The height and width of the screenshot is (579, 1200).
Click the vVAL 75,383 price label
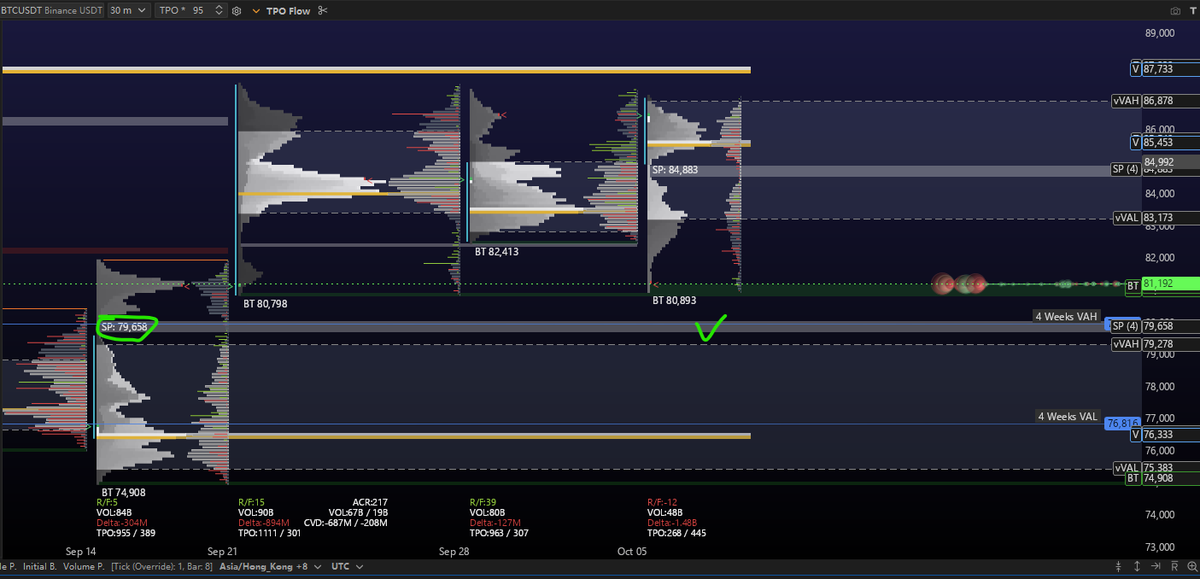pos(1155,468)
